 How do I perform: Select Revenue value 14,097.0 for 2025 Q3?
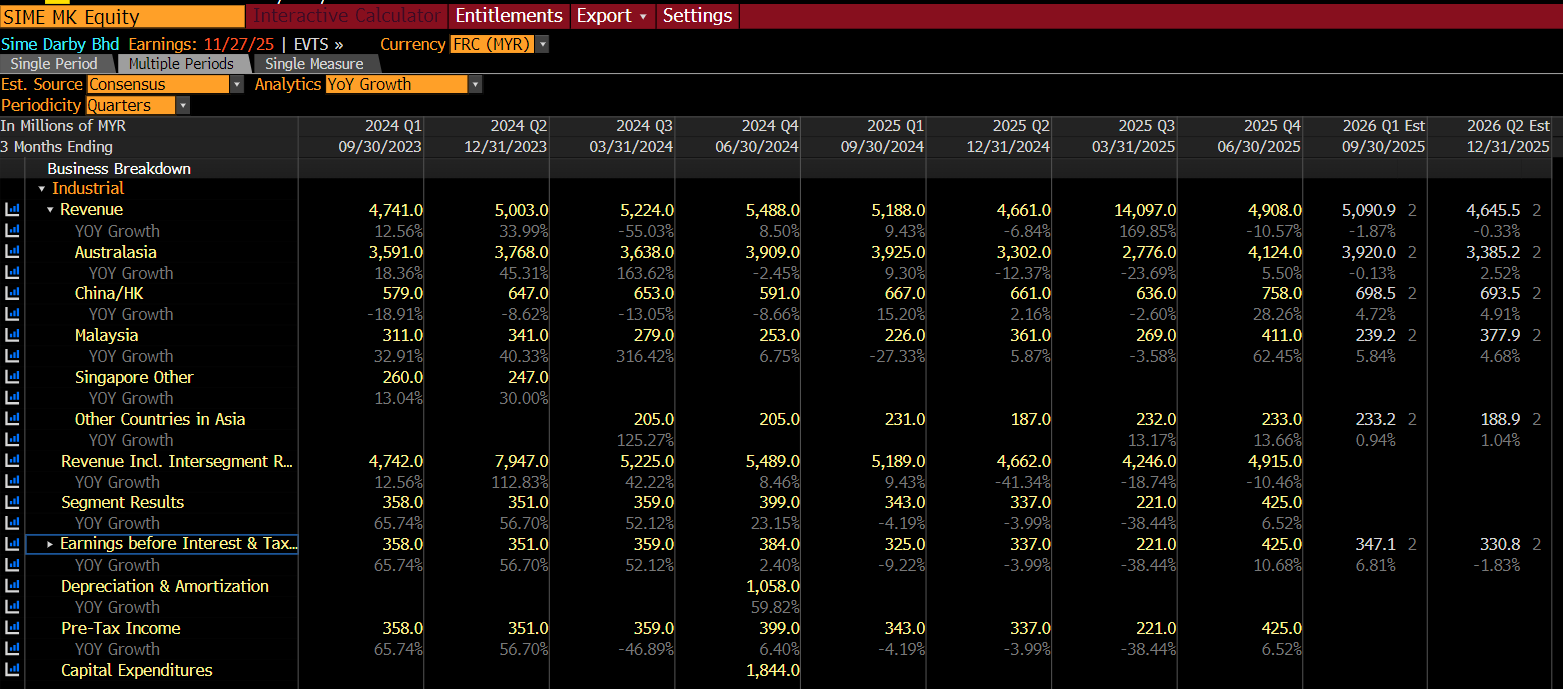(x=1145, y=210)
